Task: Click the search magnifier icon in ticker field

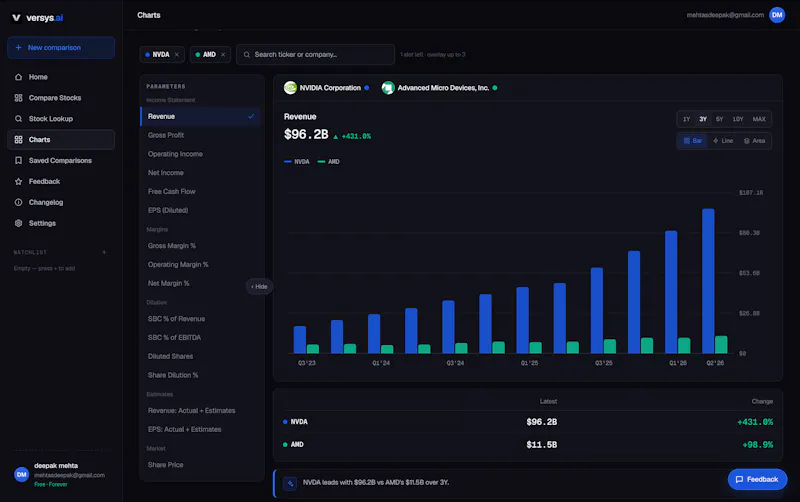Action: tap(247, 55)
